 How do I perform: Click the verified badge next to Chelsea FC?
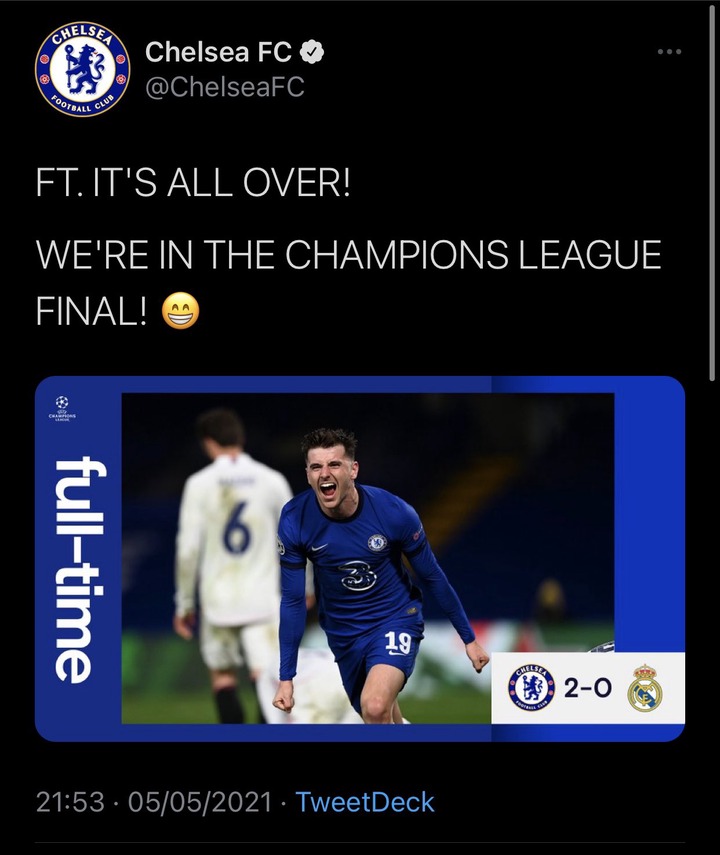[312, 52]
